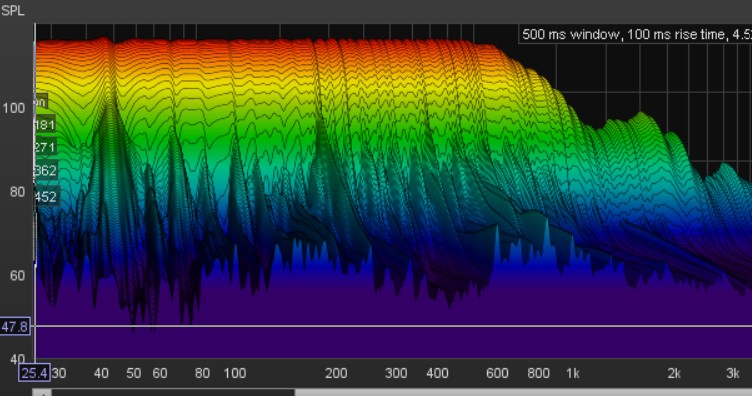
Task: Click the 800 label left of 1k
Action: point(538,373)
